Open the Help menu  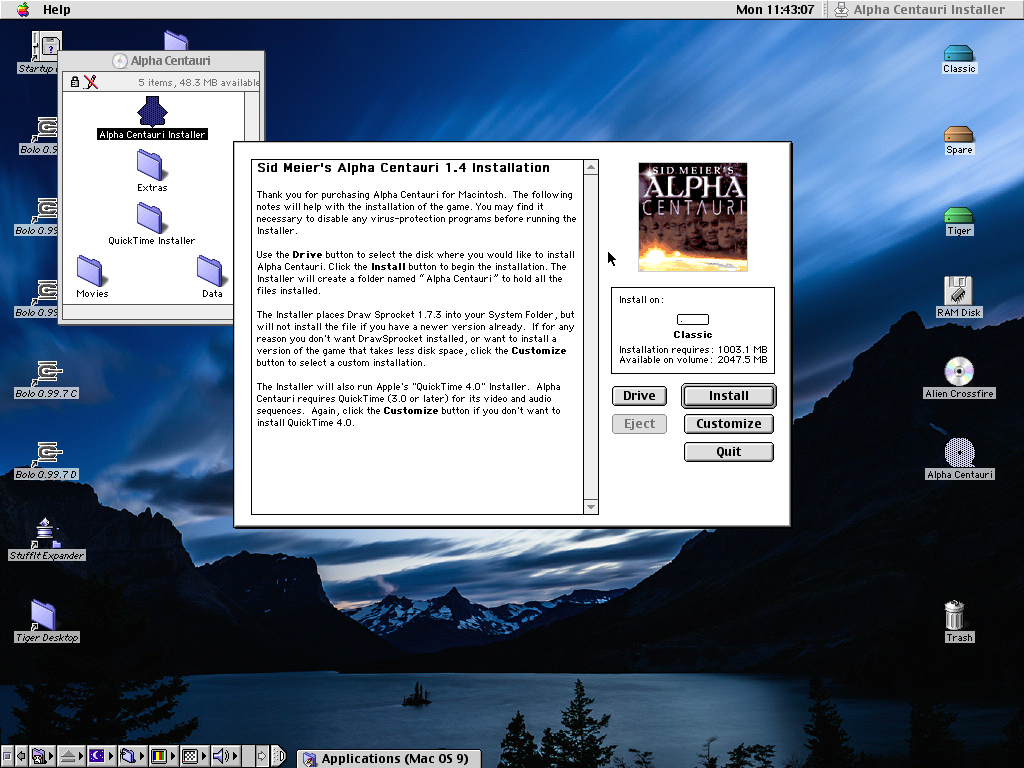coord(57,10)
